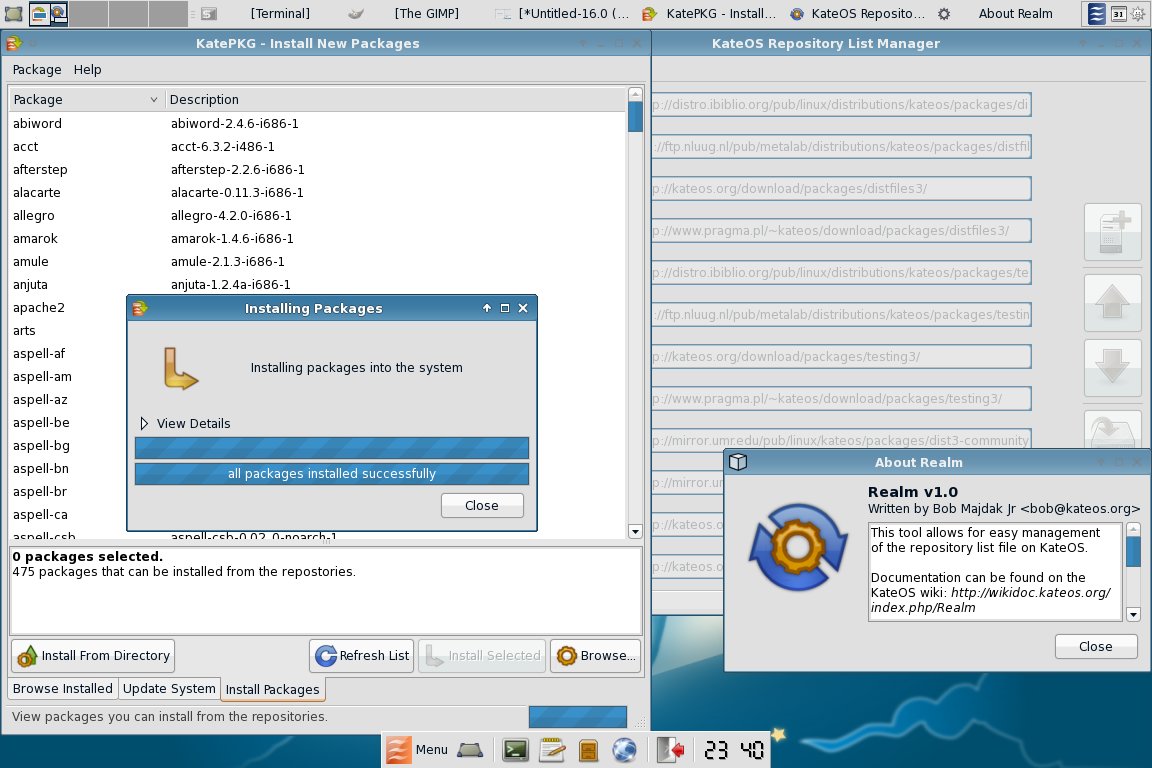Viewport: 1152px width, 768px height.
Task: Switch to the first workspace in the pager
Action: pyautogui.click(x=48, y=13)
